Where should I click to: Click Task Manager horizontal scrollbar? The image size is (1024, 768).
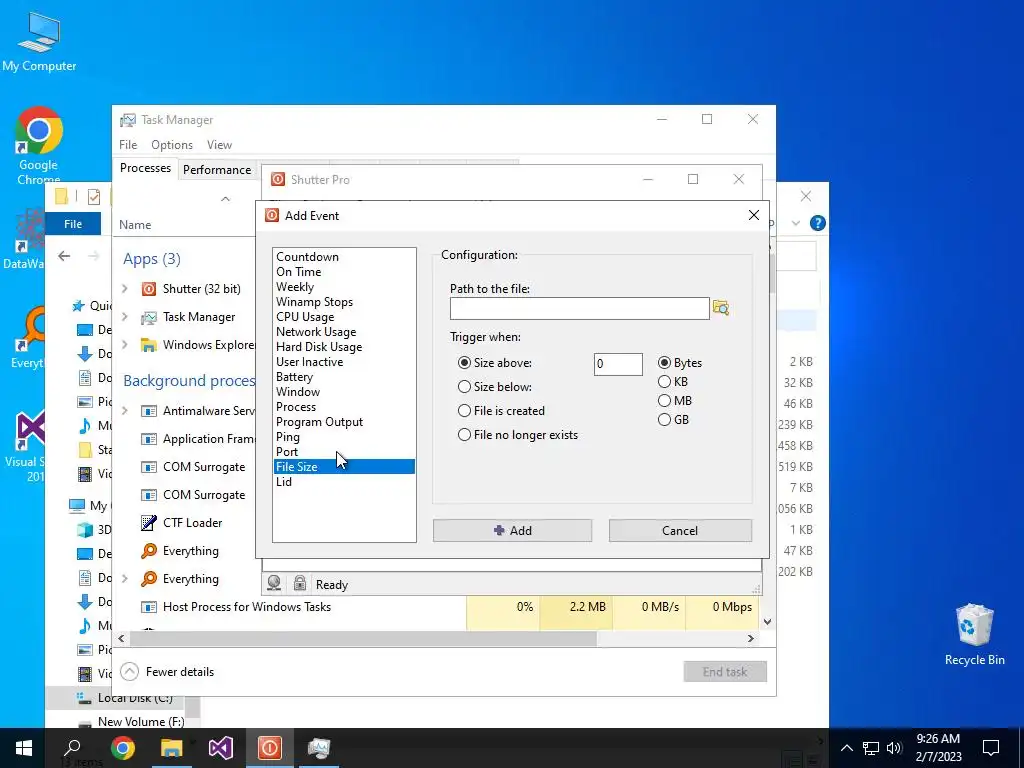pos(364,639)
